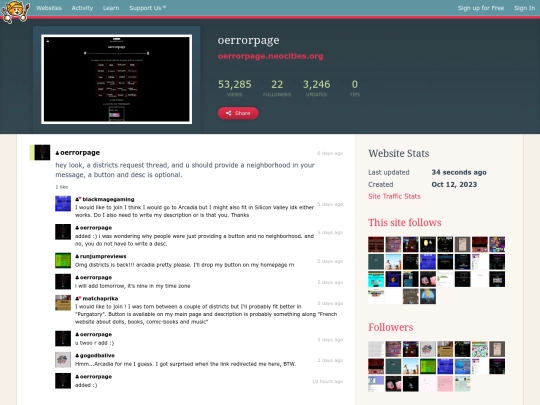Click matchaprika's avatar icon
Screen dimensions: 540x405
pos(63,303)
